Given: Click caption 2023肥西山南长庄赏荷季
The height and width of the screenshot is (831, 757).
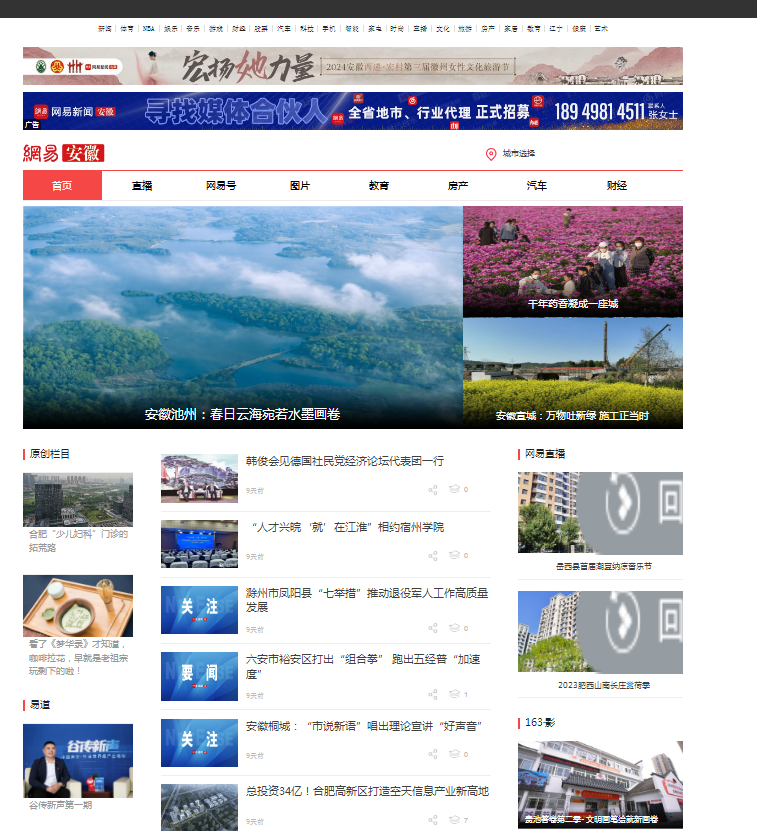Looking at the screenshot, I should pyautogui.click(x=604, y=685).
